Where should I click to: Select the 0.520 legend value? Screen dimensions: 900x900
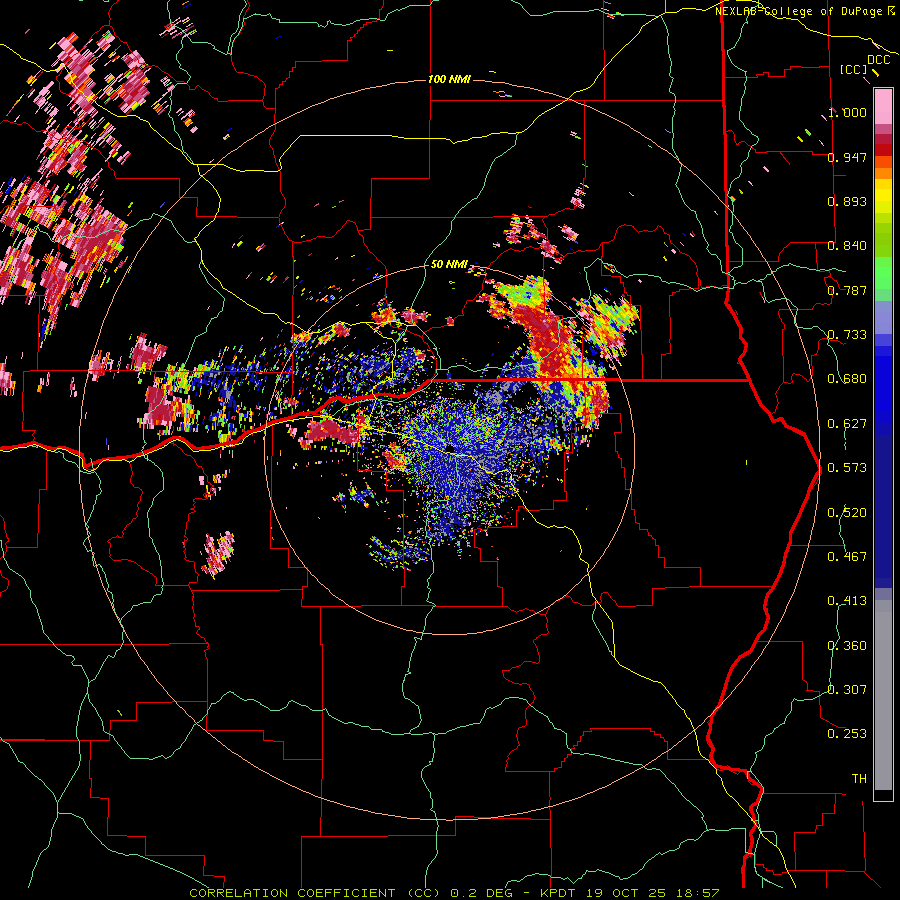[x=847, y=513]
